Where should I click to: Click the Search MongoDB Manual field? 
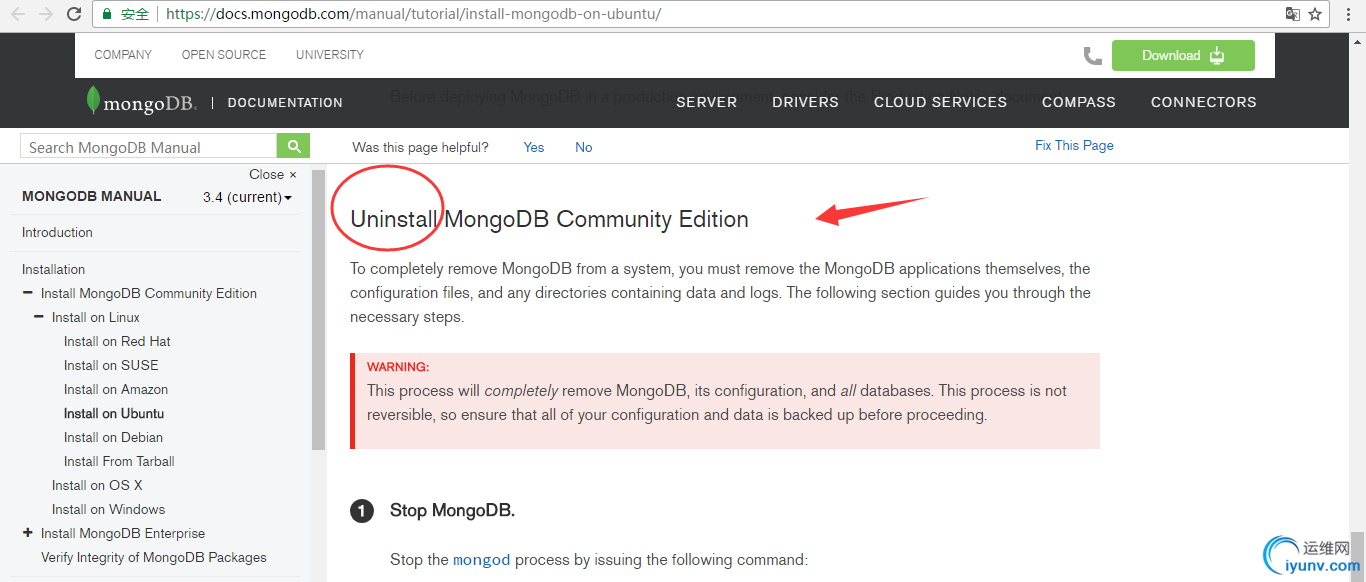(148, 147)
